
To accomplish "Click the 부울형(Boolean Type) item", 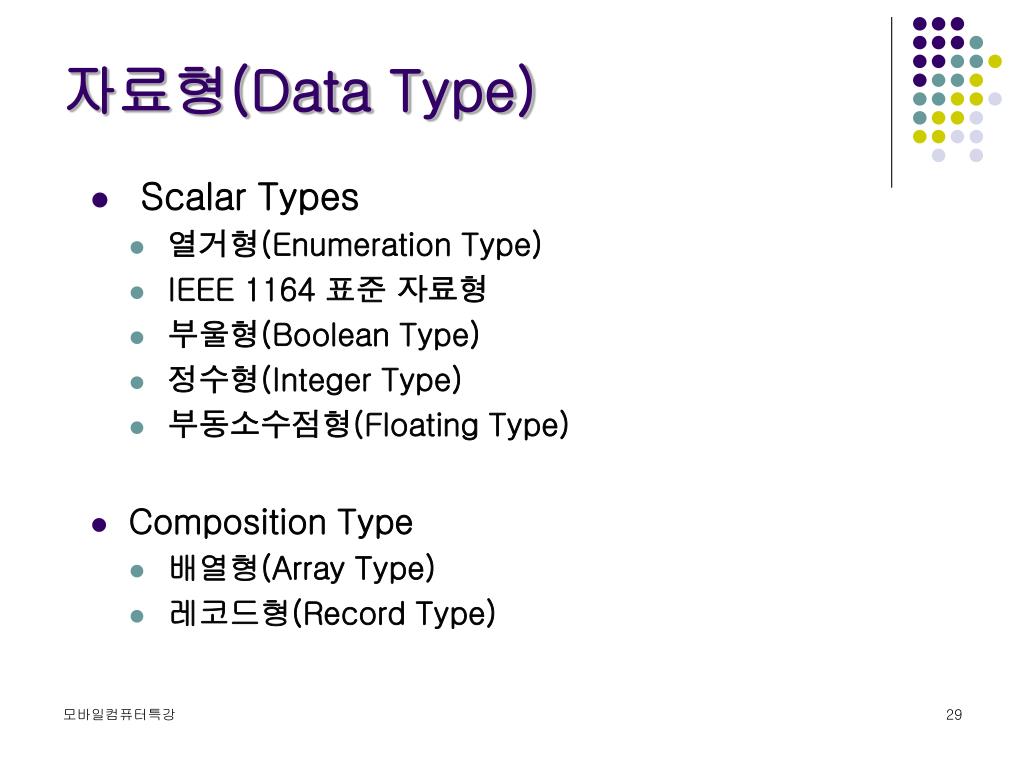I will 323,335.
